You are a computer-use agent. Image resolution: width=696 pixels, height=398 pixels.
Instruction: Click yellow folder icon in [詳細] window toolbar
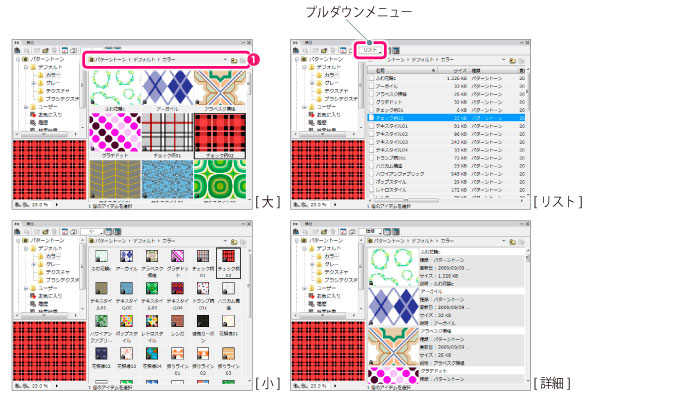coord(324,232)
